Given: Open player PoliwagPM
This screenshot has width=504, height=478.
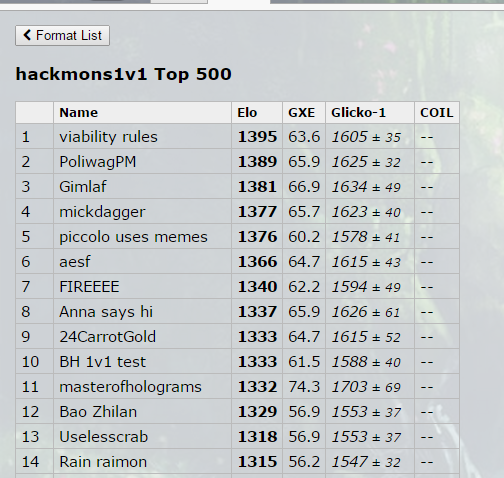Looking at the screenshot, I should 98,162.
